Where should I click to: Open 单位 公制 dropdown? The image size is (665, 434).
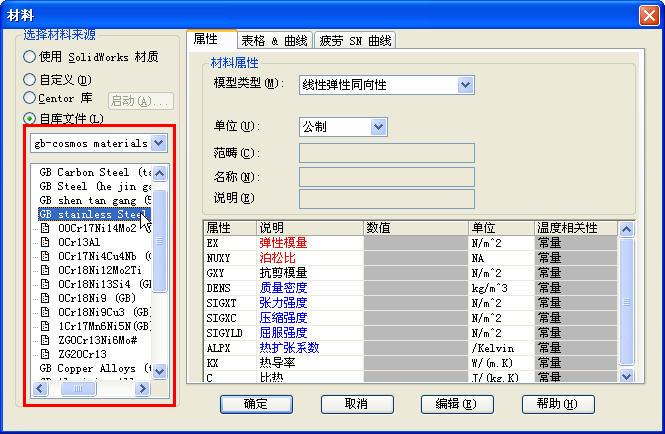379,127
